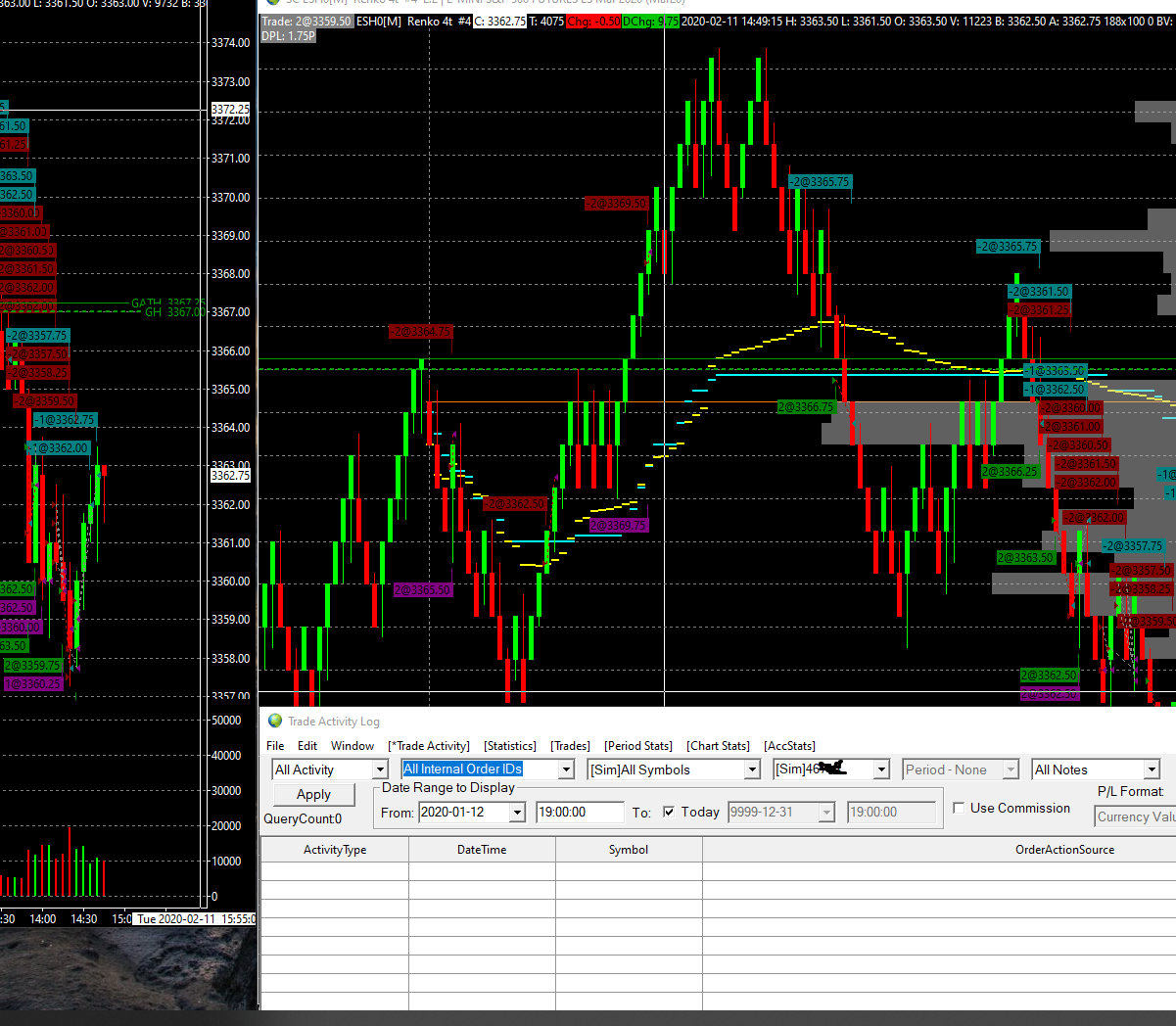Click the Trade: 2@3359.50 header text
Image resolution: width=1176 pixels, height=1026 pixels.
pos(306,22)
